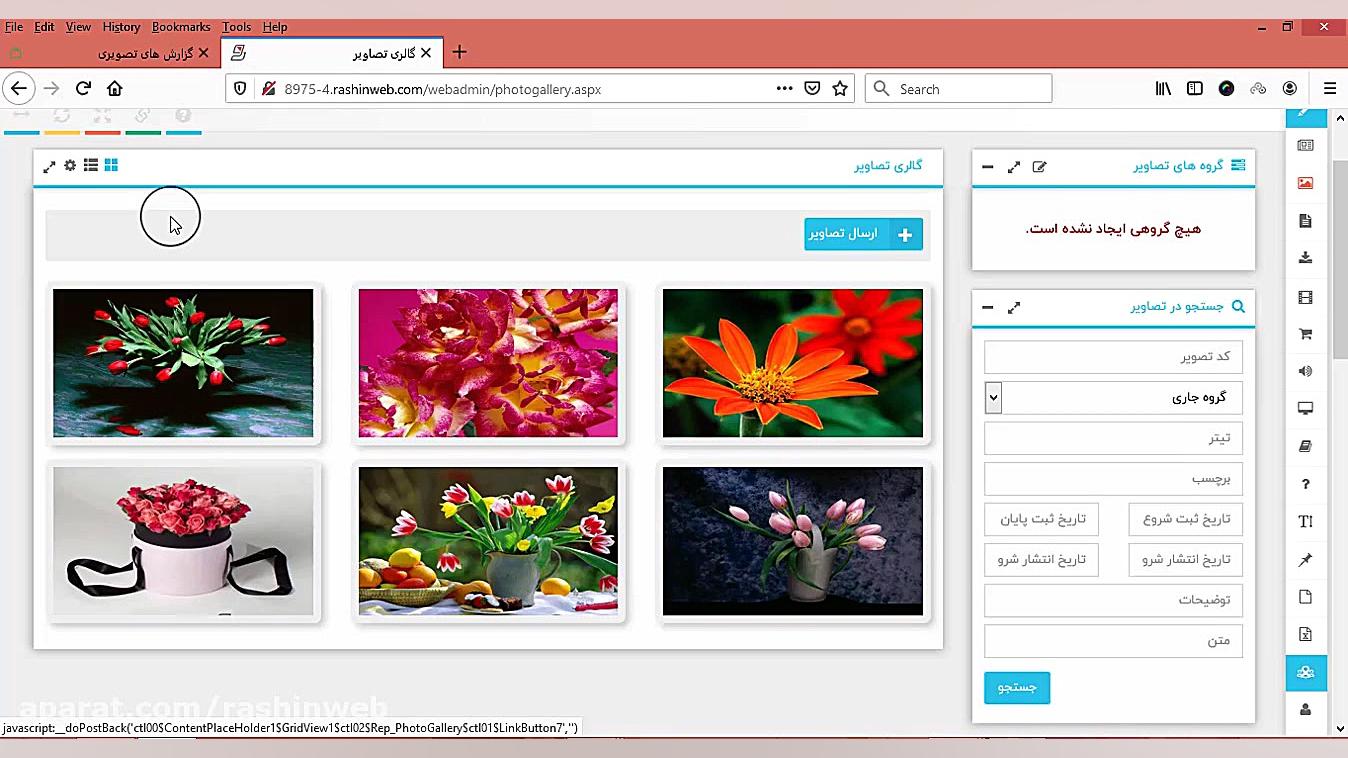Open the Firefox hamburger menu
The image size is (1348, 758).
pyautogui.click(x=1330, y=89)
